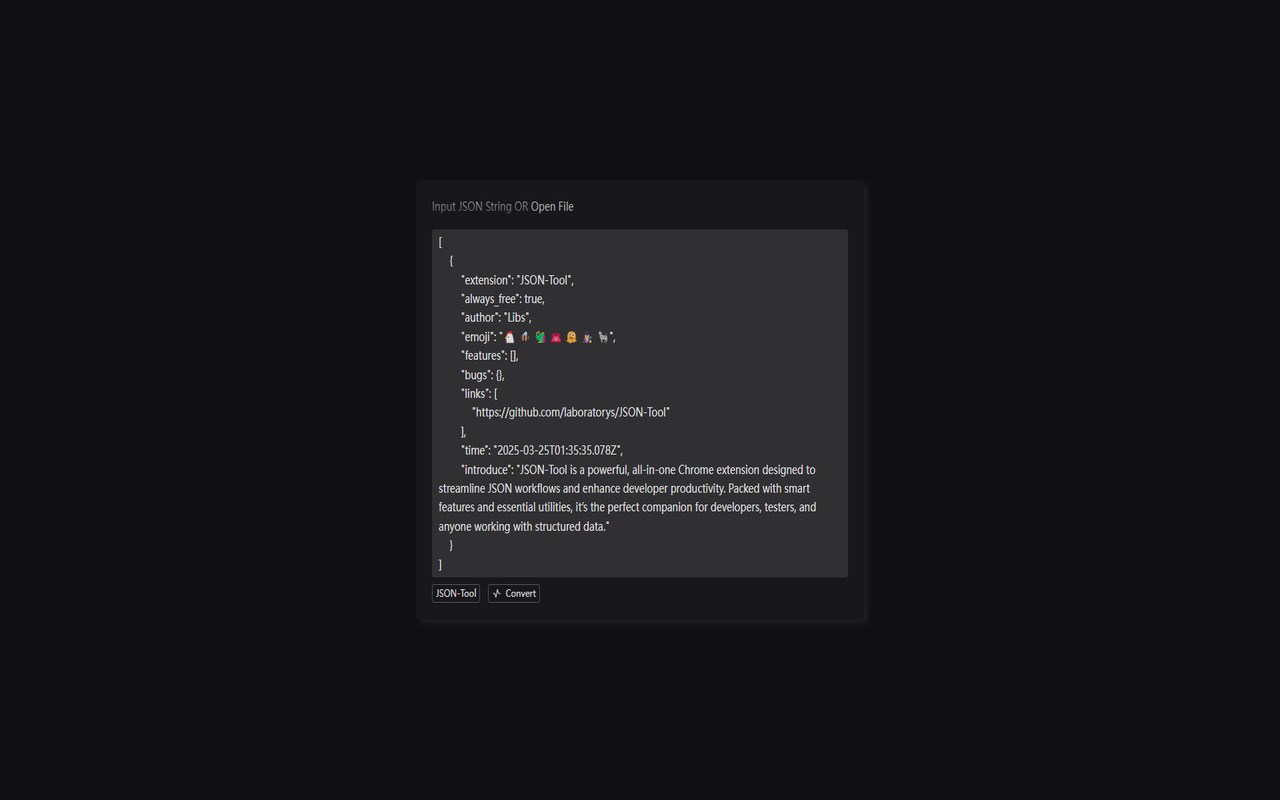Click the llama emoji at end
This screenshot has width=1280, height=800.
point(603,338)
